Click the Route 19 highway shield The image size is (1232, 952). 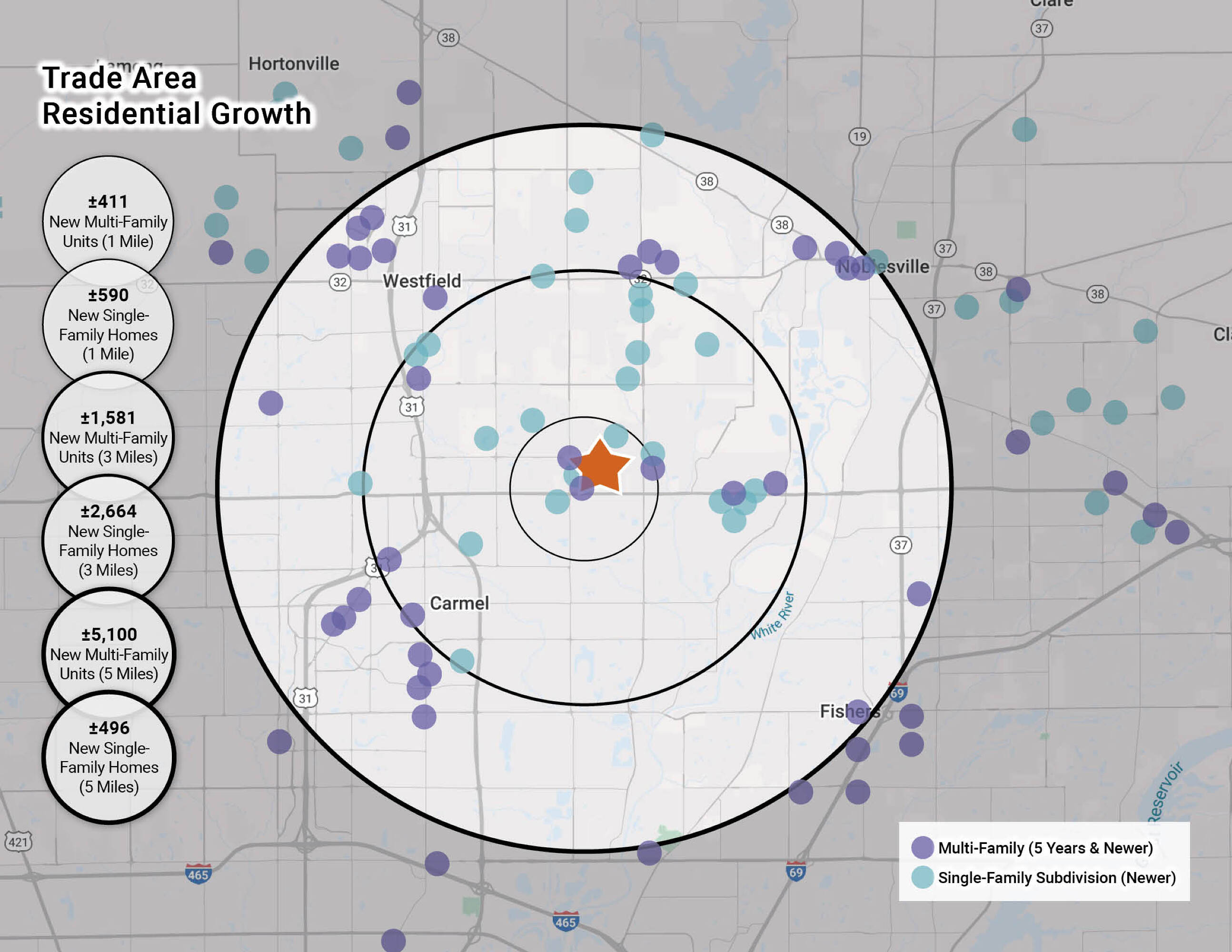[x=859, y=137]
